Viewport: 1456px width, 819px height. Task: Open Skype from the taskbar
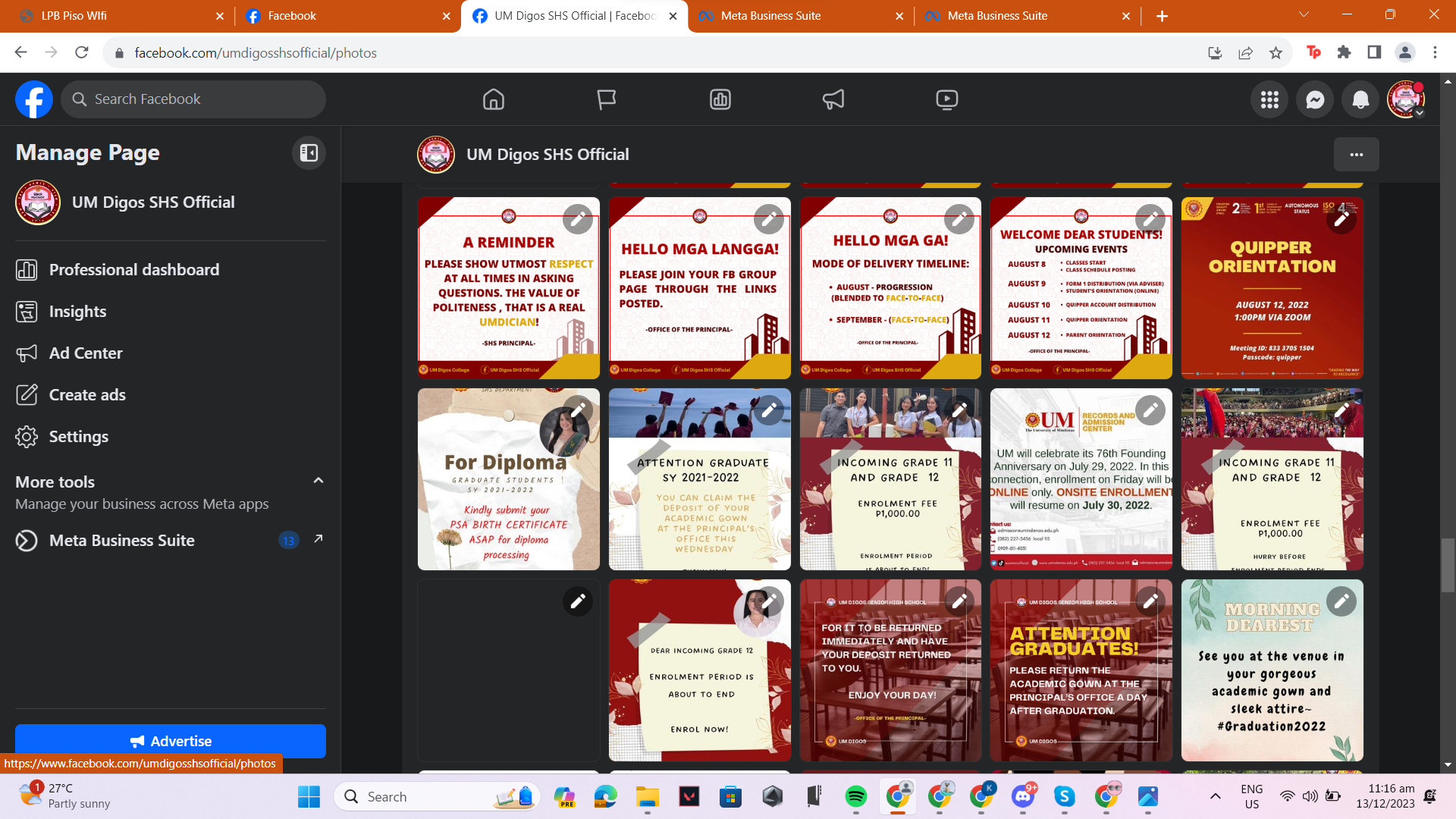[1065, 797]
